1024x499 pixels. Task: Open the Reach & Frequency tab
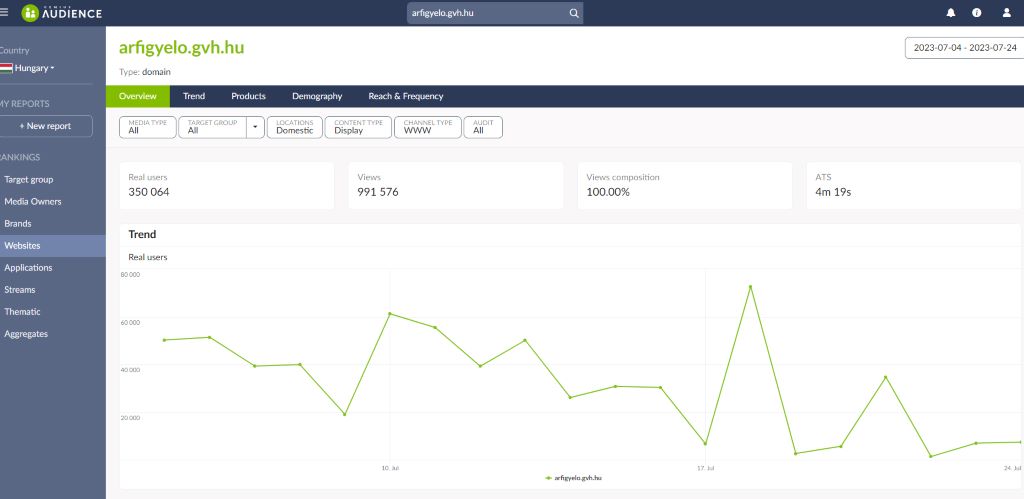tap(405, 96)
